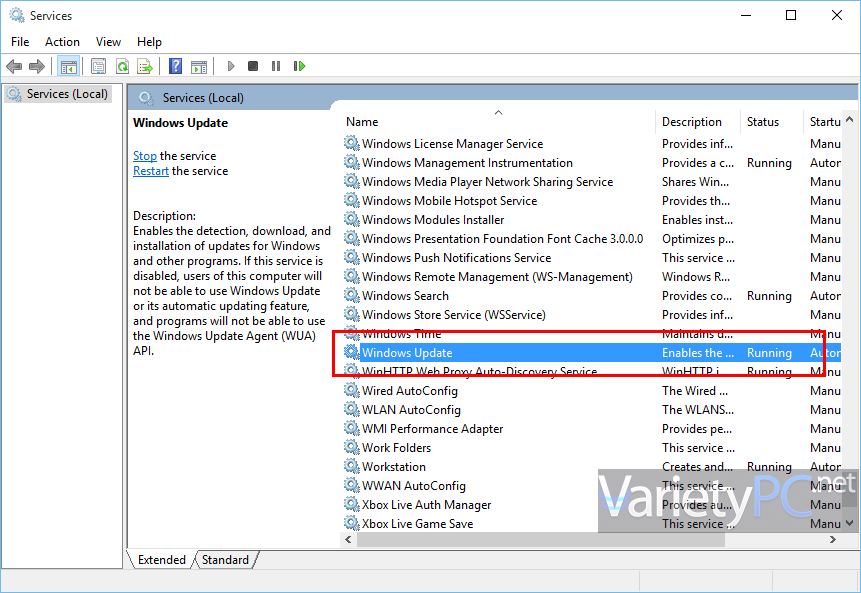Open the File menu
The height and width of the screenshot is (593, 861).
click(x=20, y=41)
